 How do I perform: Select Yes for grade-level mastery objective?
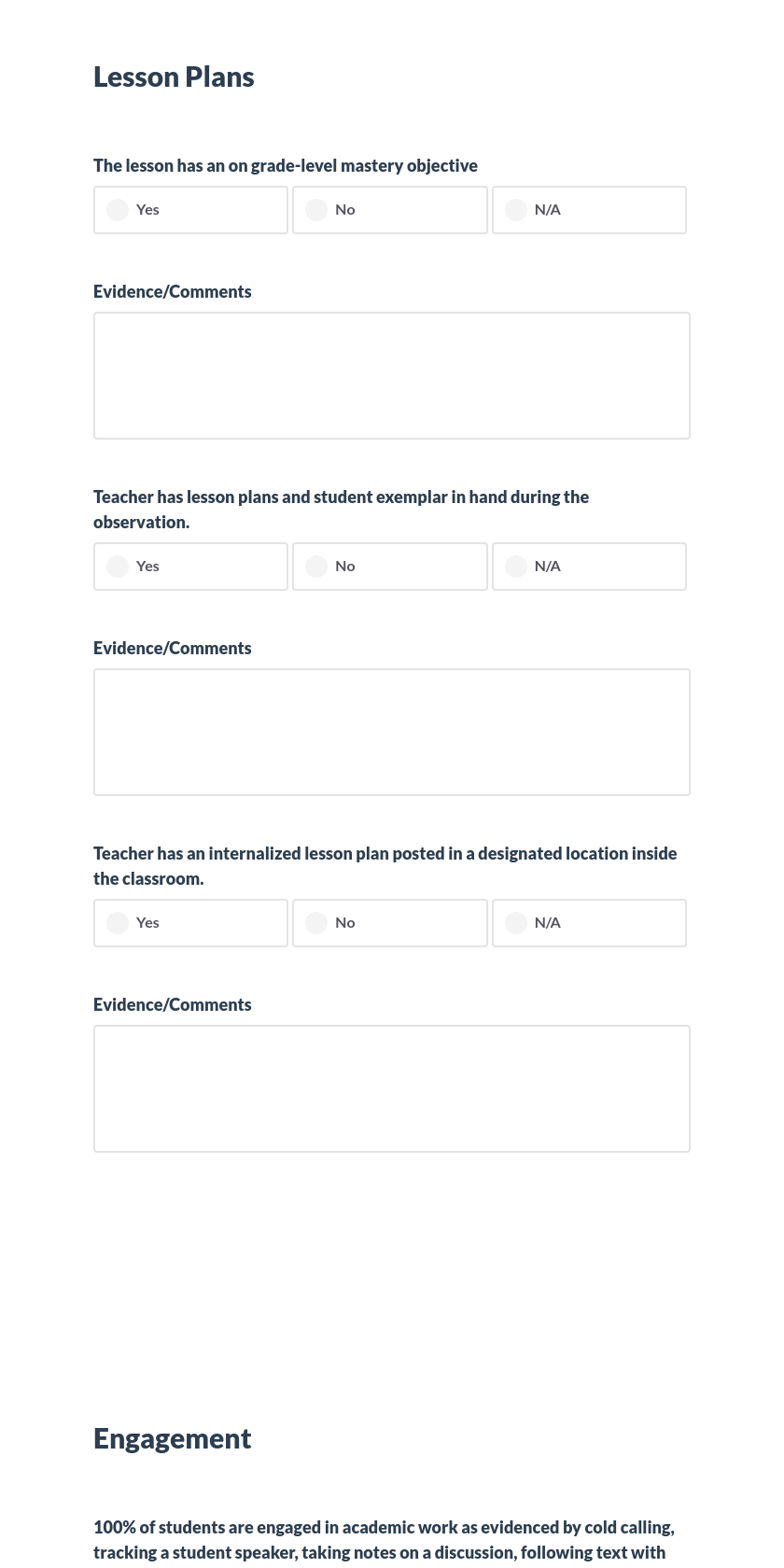click(118, 210)
